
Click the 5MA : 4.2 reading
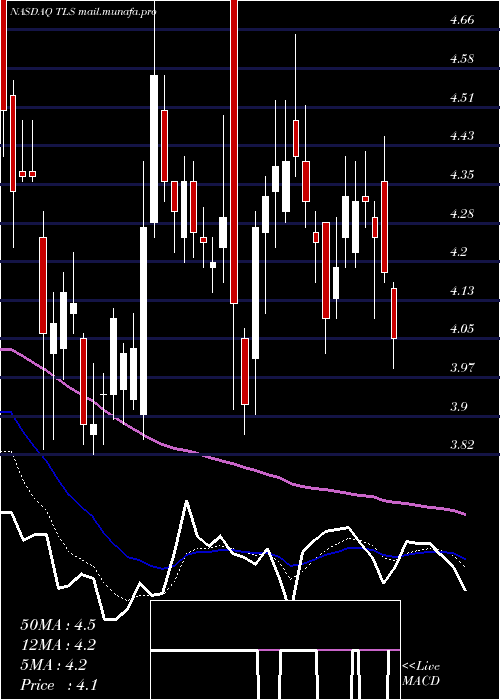click(53, 665)
